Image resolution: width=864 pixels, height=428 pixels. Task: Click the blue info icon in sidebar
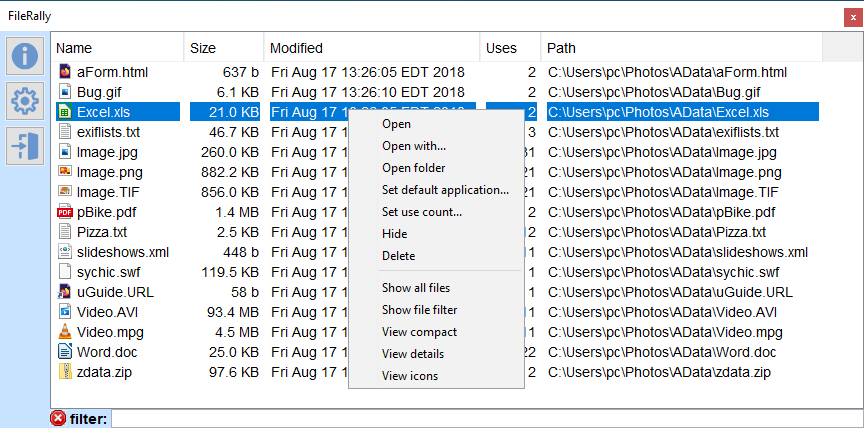click(x=25, y=56)
